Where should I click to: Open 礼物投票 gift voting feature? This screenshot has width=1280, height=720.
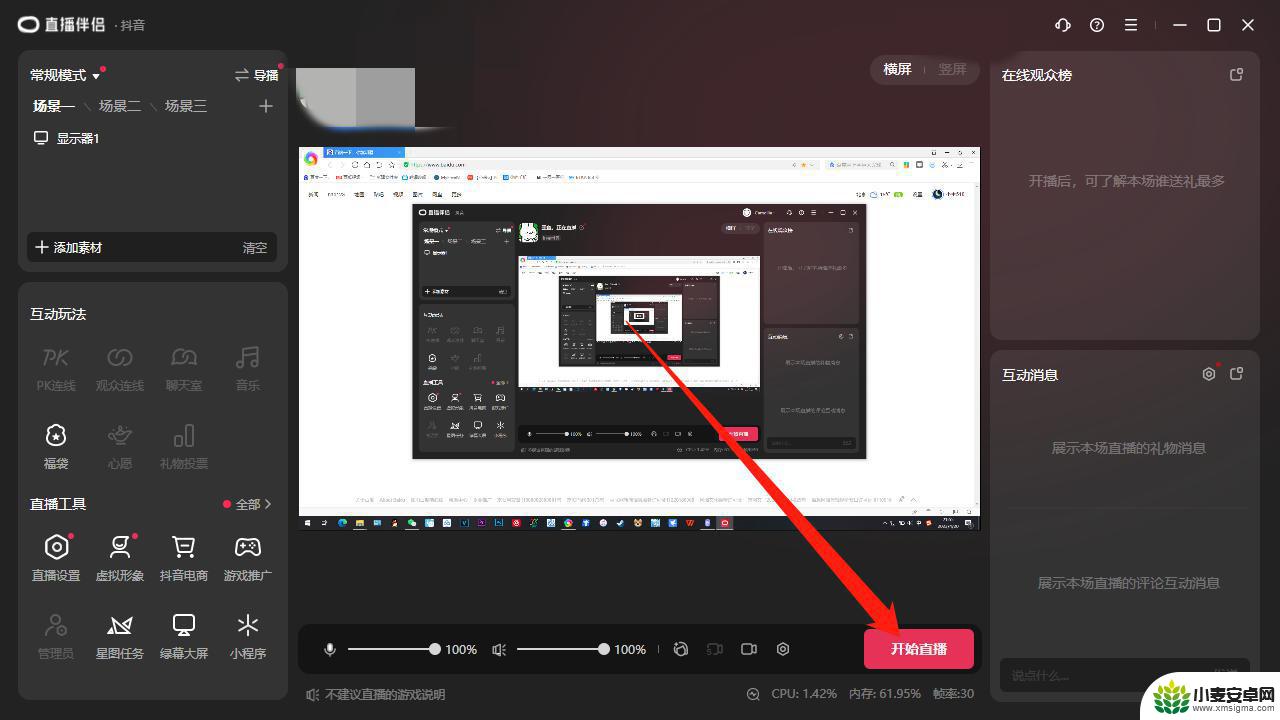click(x=184, y=446)
